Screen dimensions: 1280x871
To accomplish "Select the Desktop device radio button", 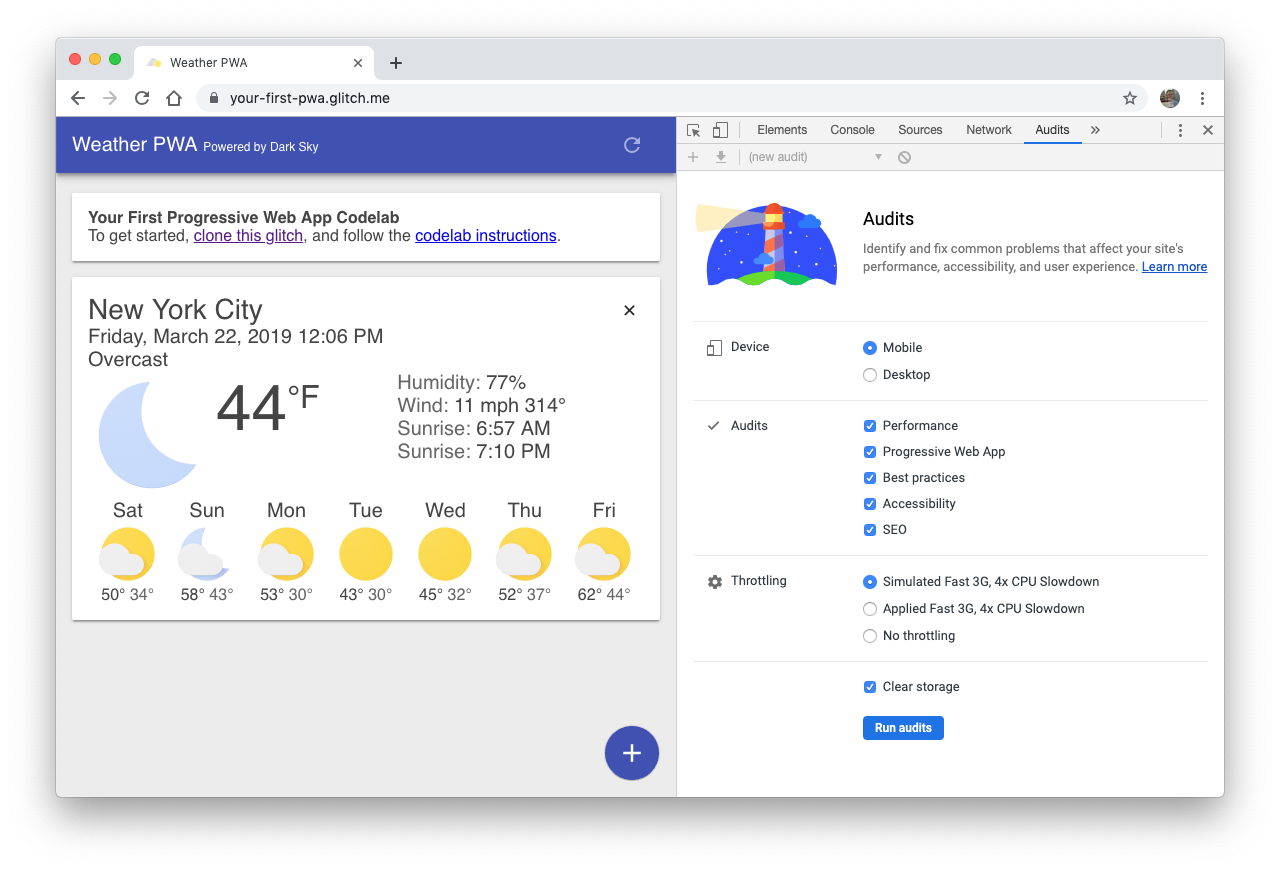I will pos(870,375).
